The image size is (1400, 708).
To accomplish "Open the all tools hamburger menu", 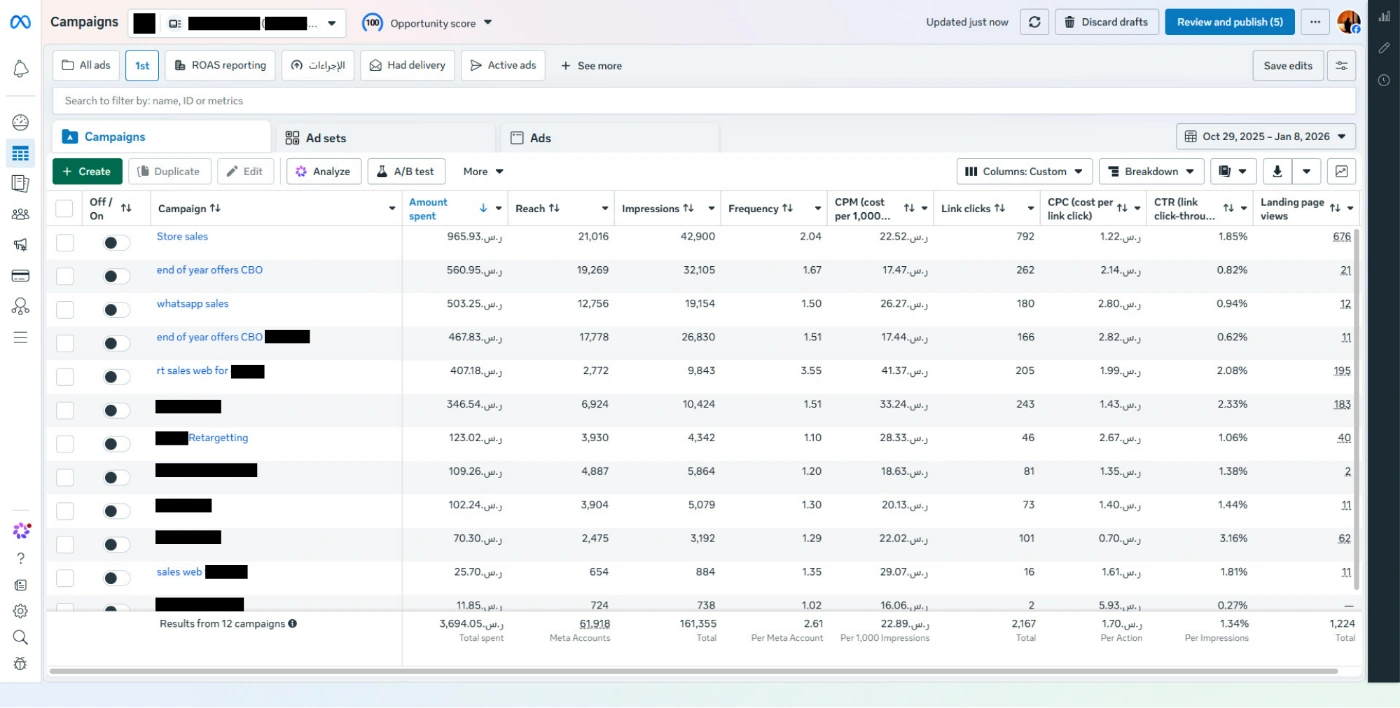I will point(20,337).
